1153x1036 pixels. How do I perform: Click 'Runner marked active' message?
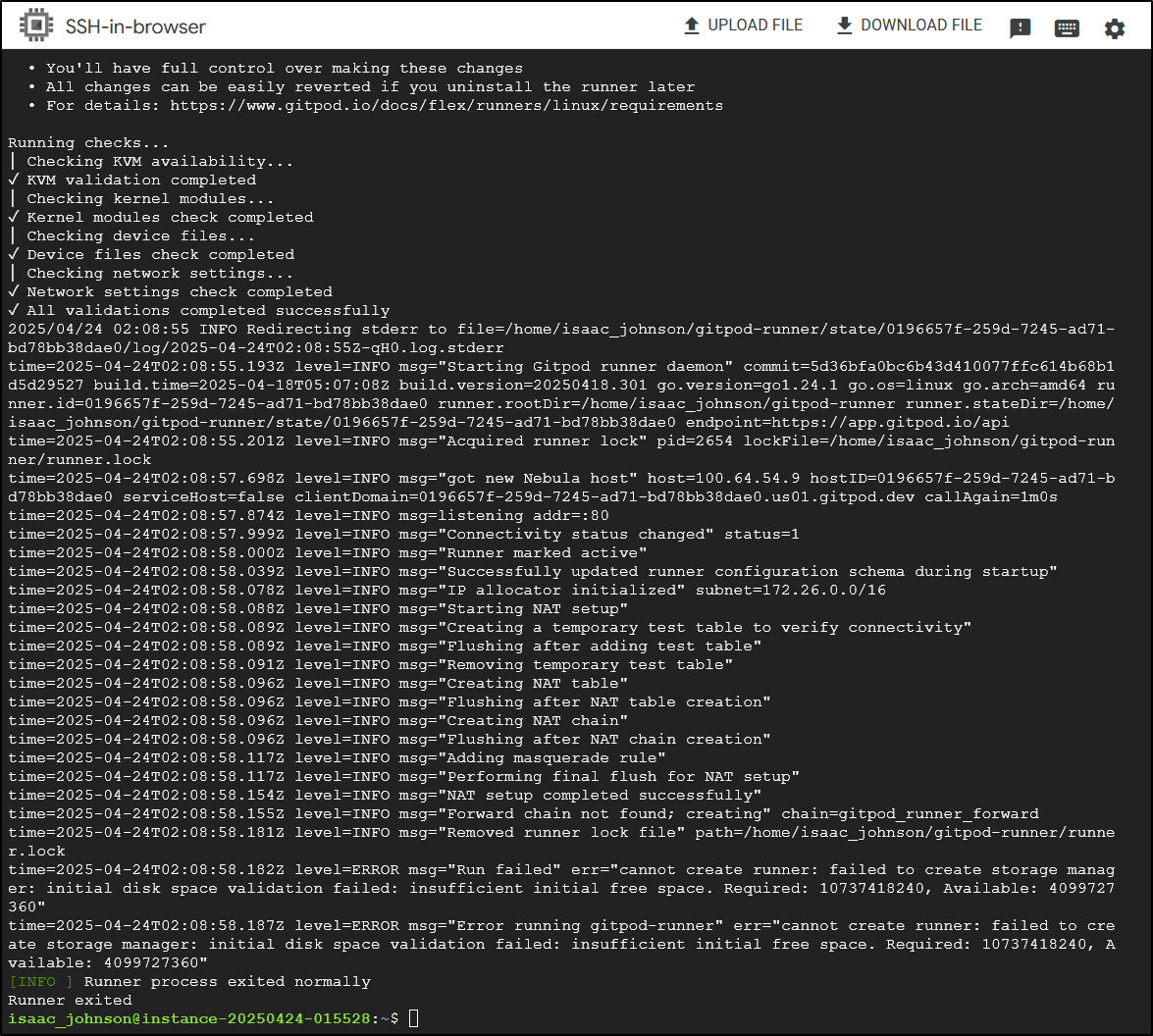543,553
